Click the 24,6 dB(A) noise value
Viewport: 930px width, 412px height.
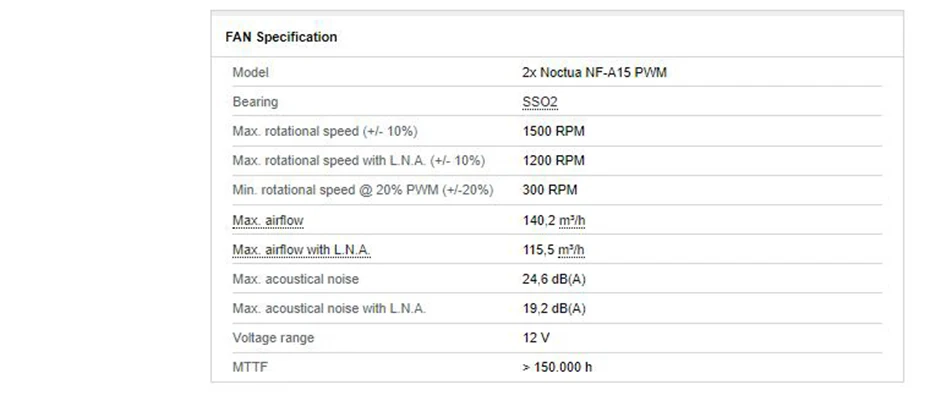pyautogui.click(x=554, y=279)
